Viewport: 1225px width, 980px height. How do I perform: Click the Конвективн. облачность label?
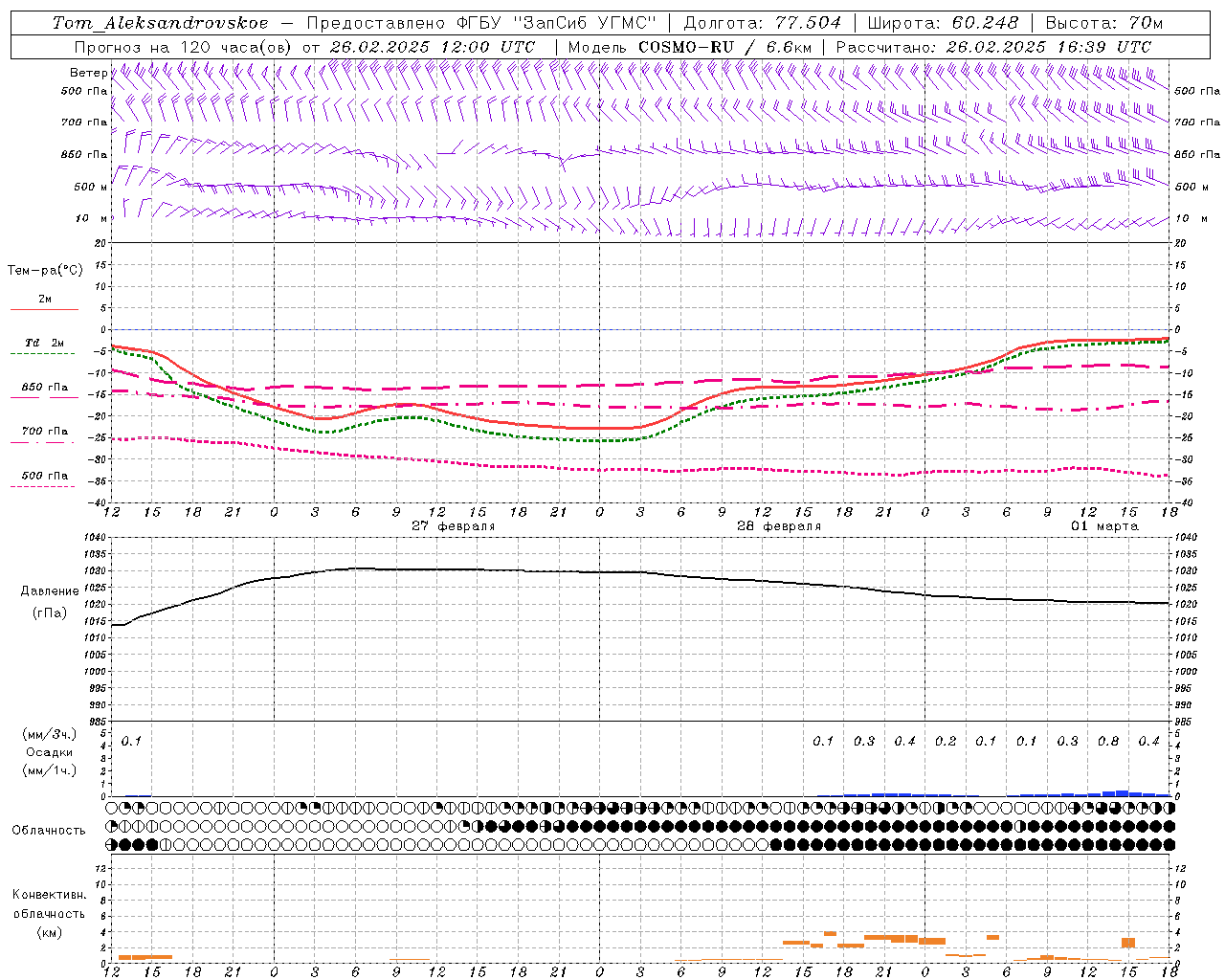(49, 904)
